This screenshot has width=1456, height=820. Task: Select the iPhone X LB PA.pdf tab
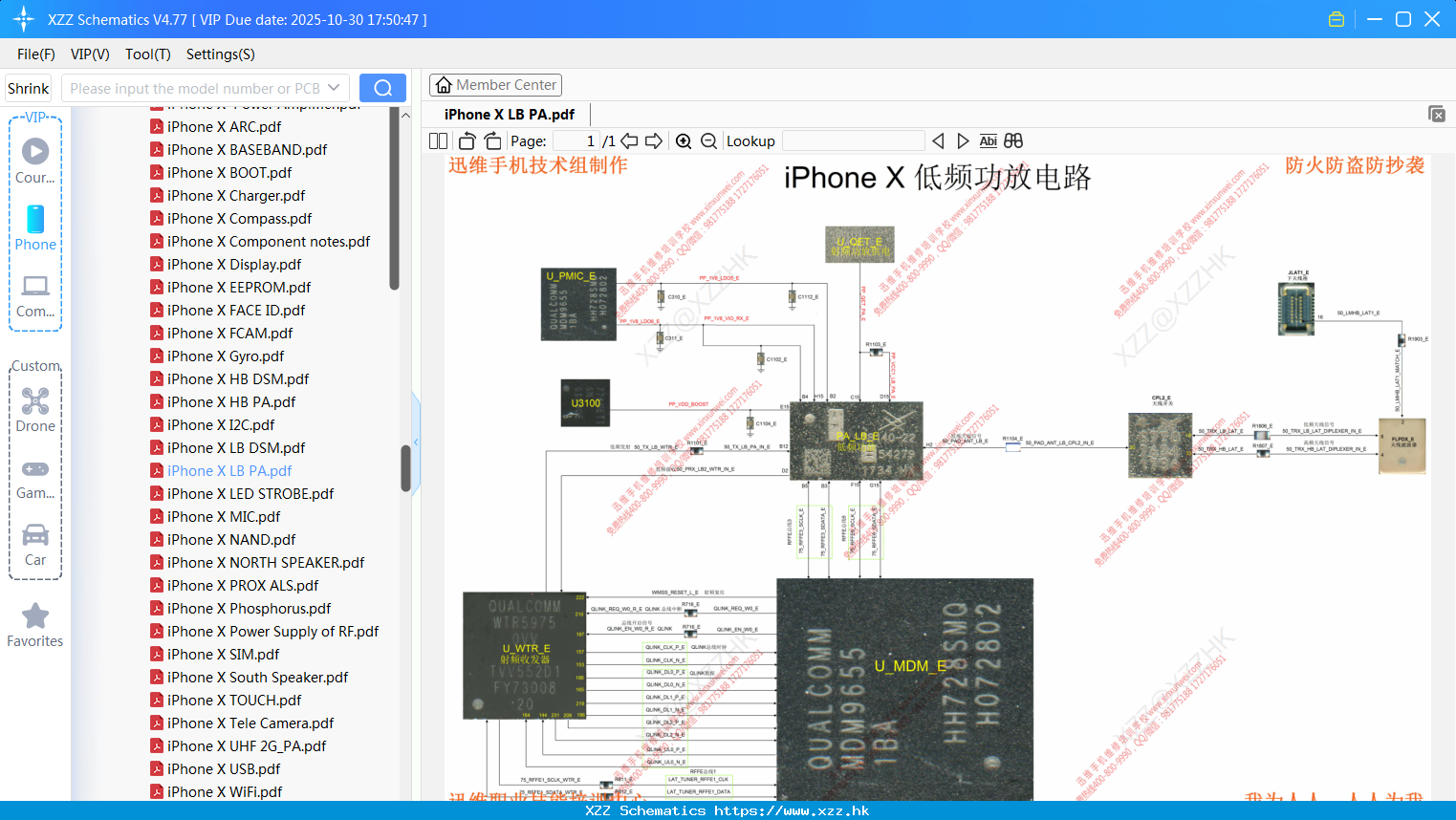coord(510,114)
